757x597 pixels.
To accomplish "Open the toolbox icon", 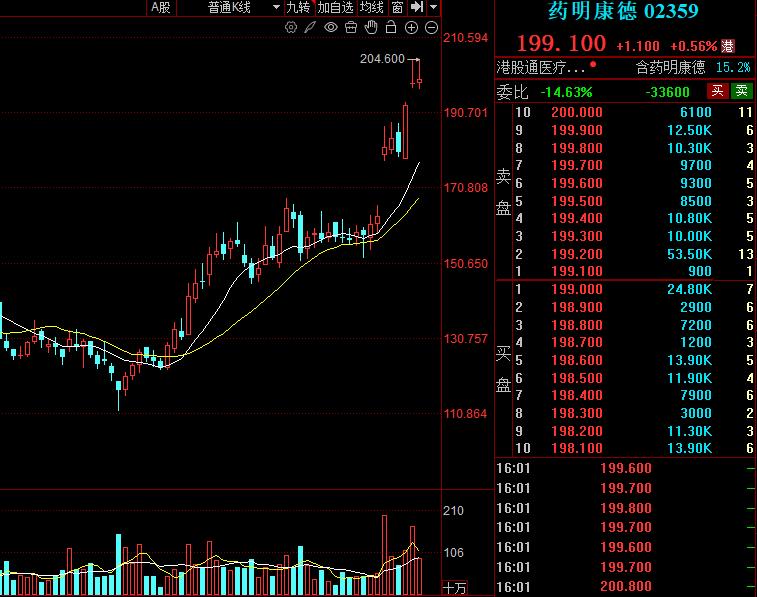I will tap(351, 28).
